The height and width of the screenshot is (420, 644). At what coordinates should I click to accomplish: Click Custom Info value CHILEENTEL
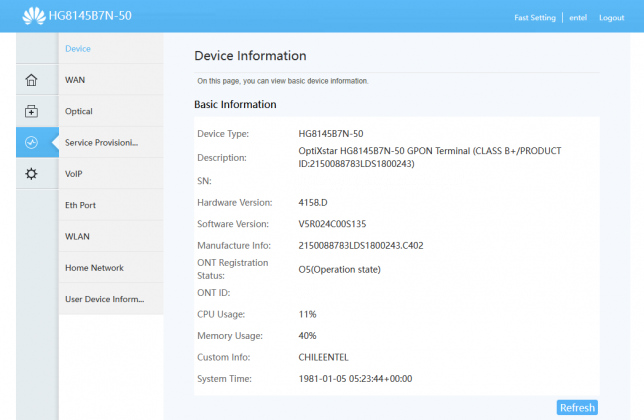(x=323, y=357)
